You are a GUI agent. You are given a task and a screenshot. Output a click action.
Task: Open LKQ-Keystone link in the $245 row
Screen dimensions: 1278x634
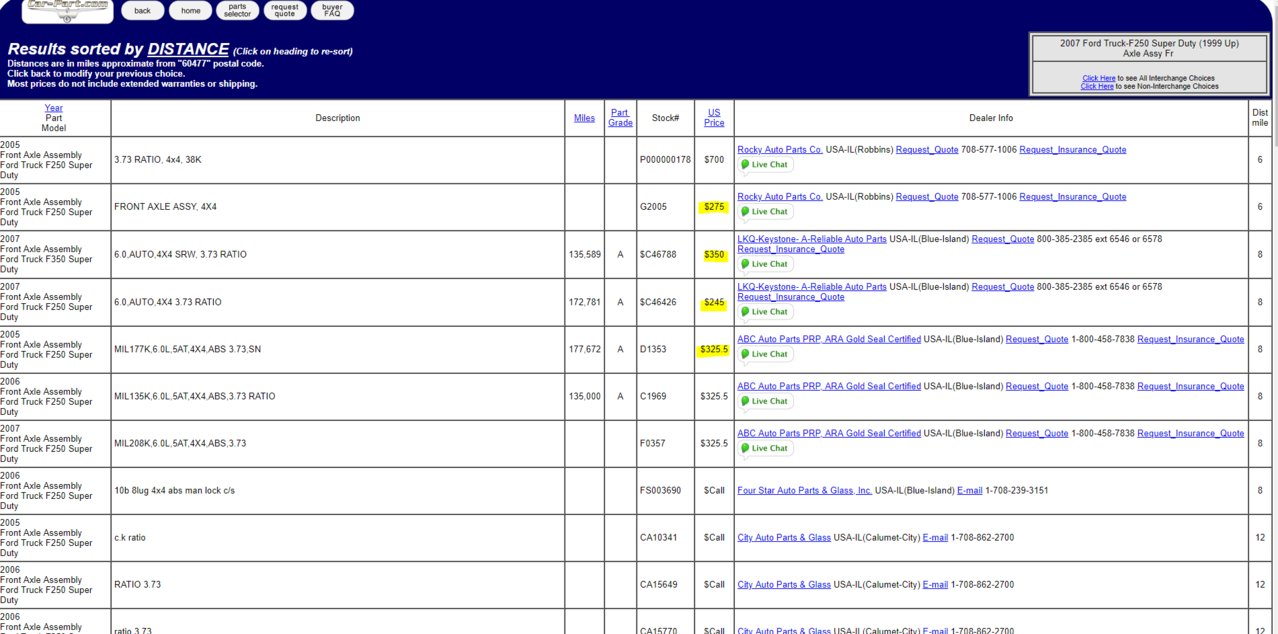tap(812, 287)
